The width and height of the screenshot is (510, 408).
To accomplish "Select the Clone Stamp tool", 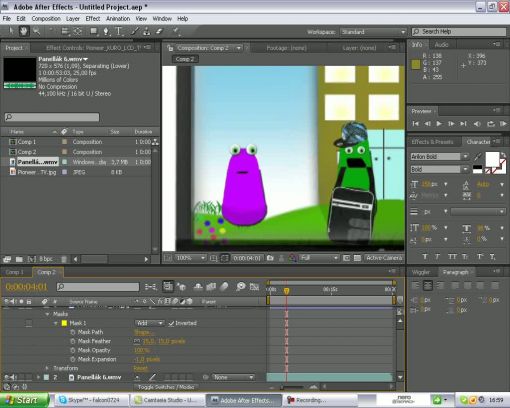I will 146,31.
